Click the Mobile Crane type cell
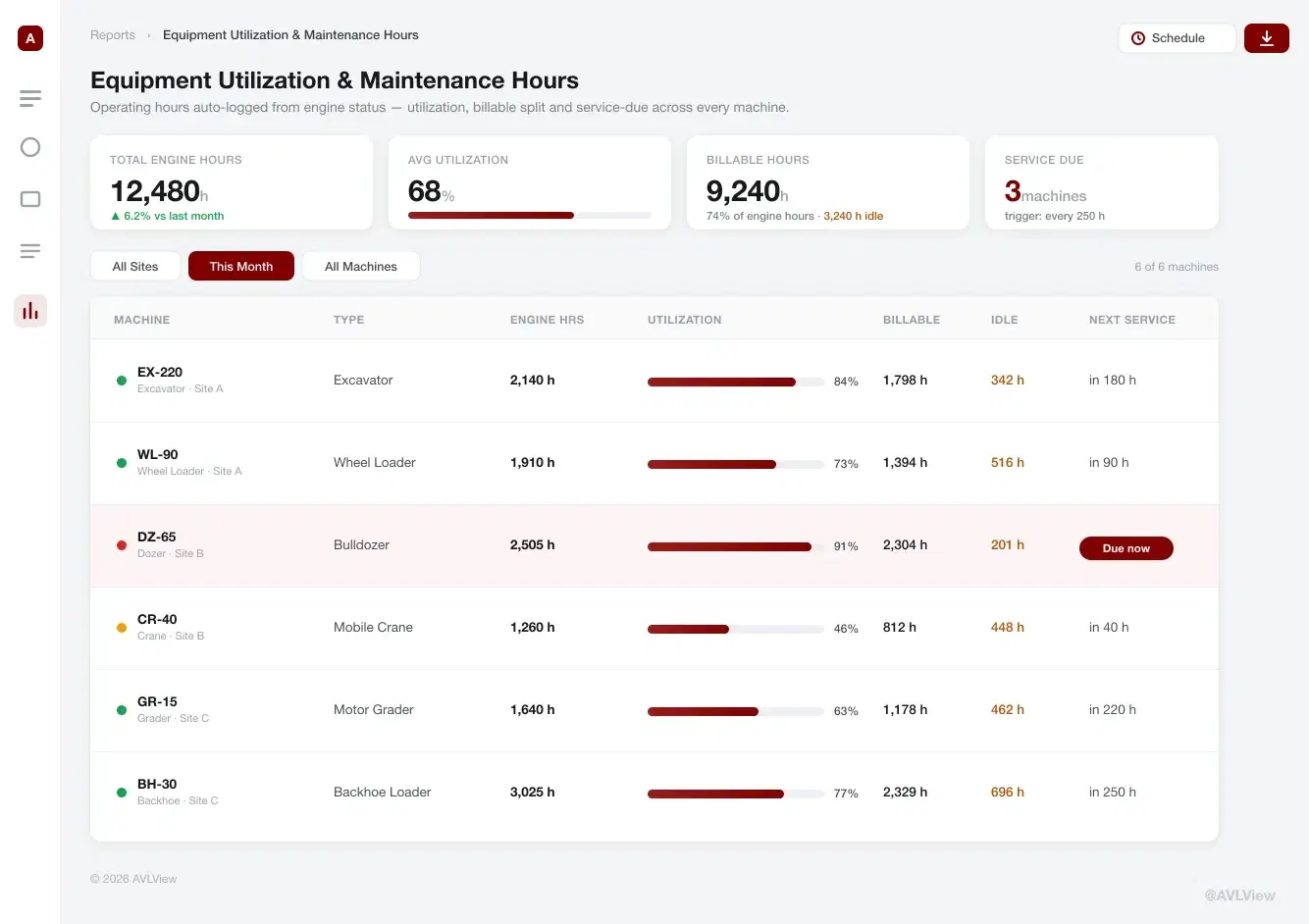 point(373,627)
